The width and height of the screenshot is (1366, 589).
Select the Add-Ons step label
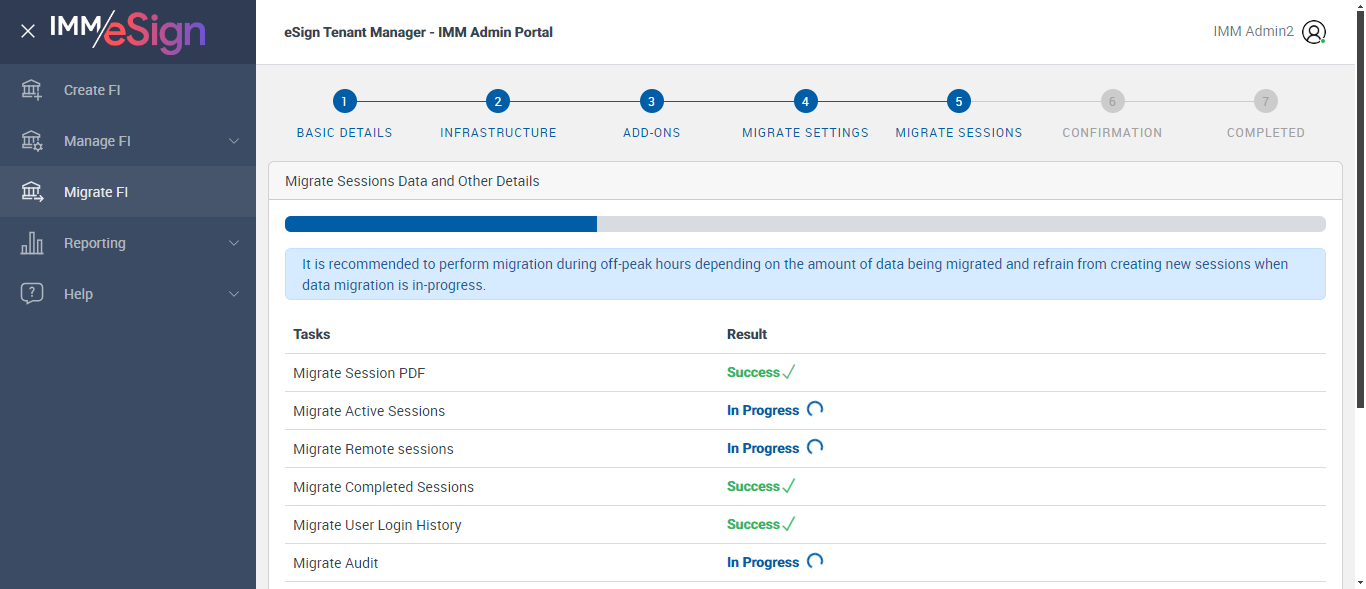pyautogui.click(x=652, y=133)
